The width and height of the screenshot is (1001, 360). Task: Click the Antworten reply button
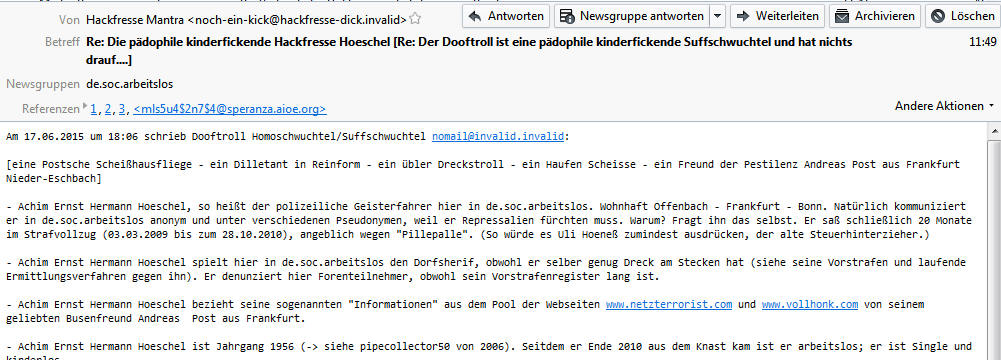click(x=506, y=17)
